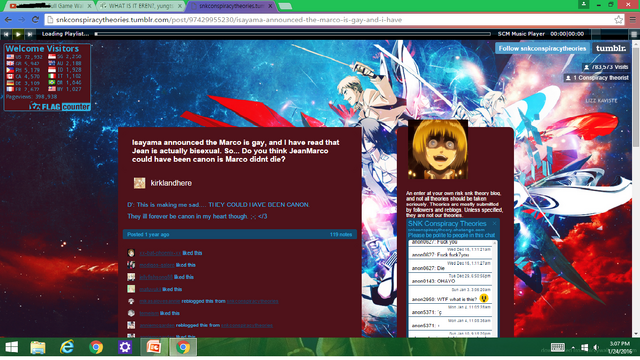Select the snkconspiracytheories tab
Image resolution: width=640 pixels, height=360 pixels.
(230, 6)
